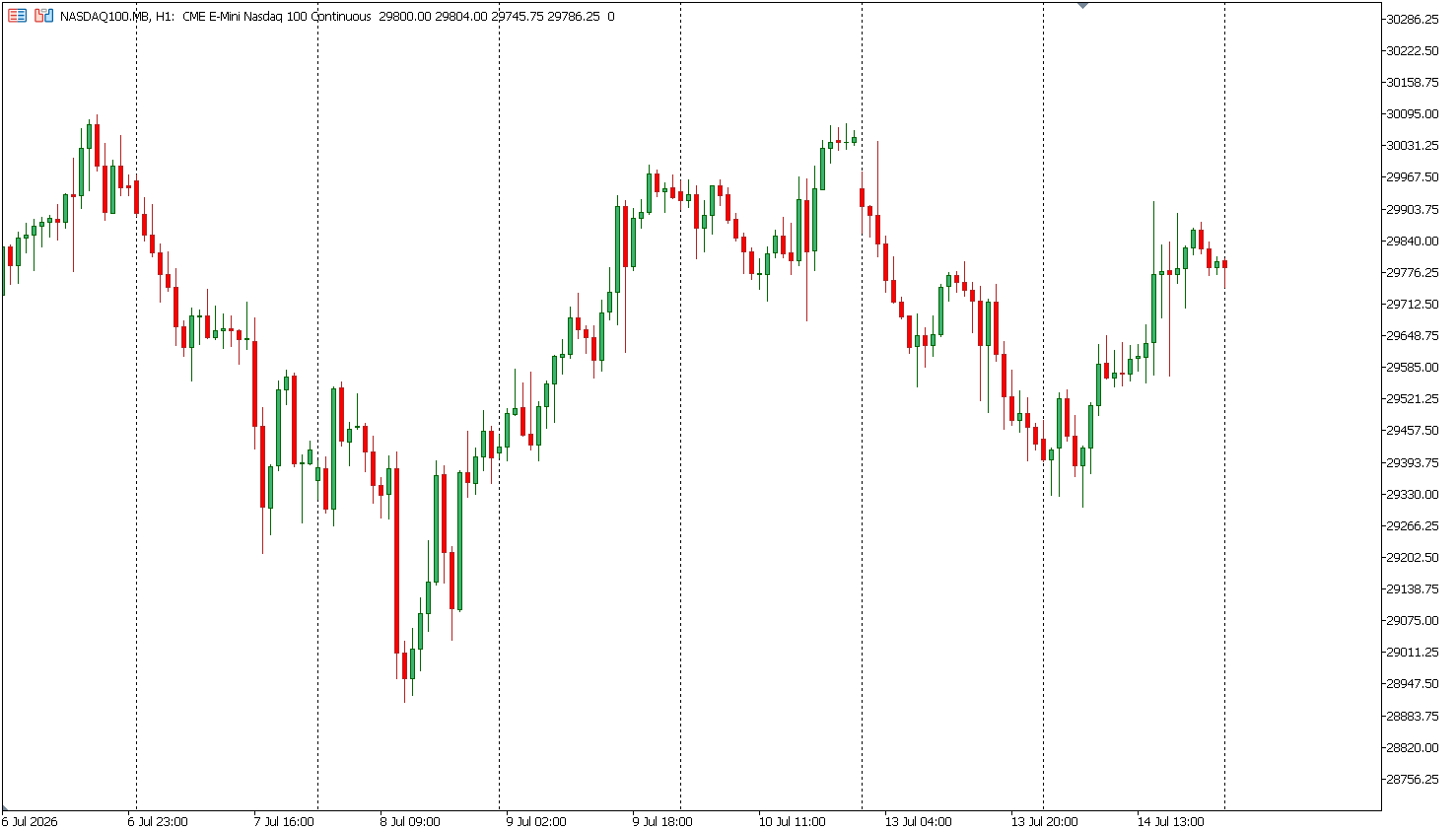Click the chart shift triangle marker at top
The image size is (1456, 830).
1082,5
